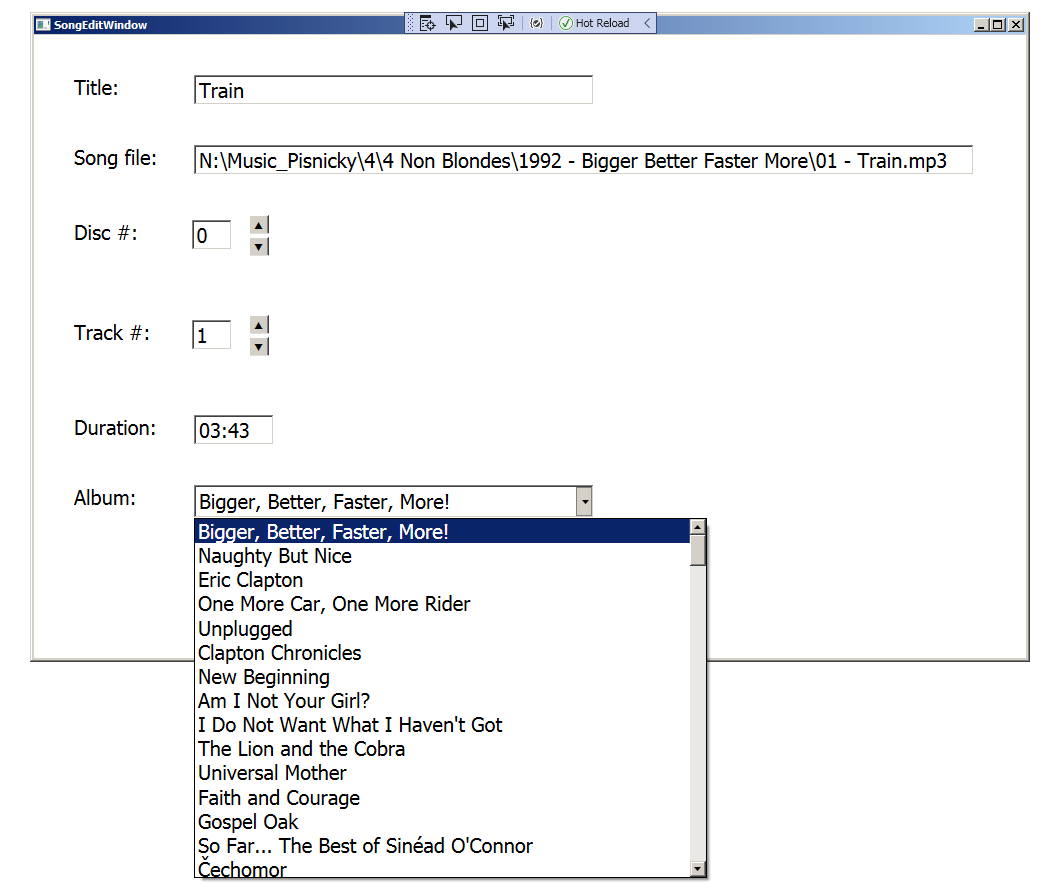Choose 'The Lion and the Cobra'
Viewport: 1061px width, 892px height.
point(443,750)
